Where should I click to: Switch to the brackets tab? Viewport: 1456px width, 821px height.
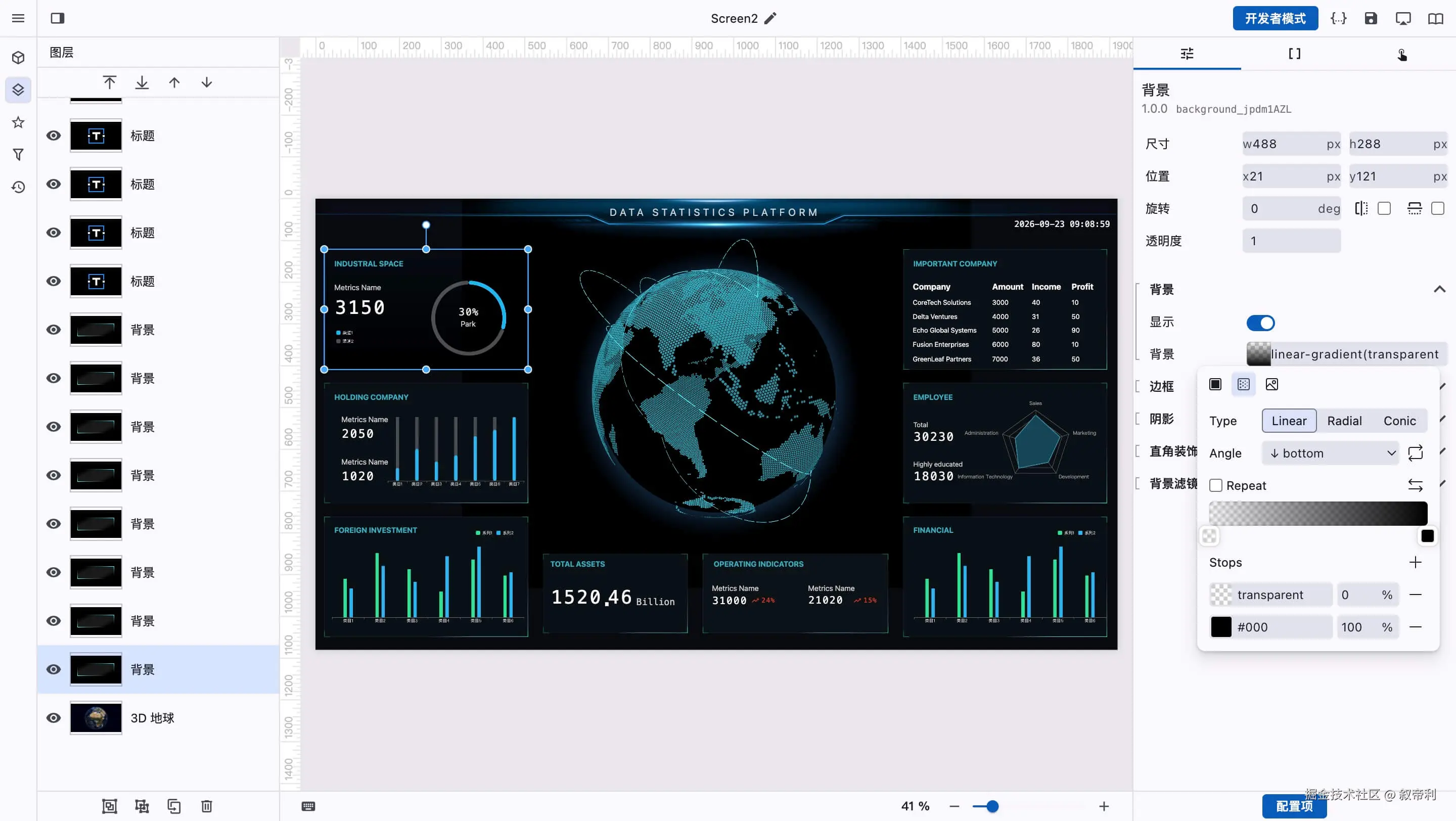(1294, 54)
